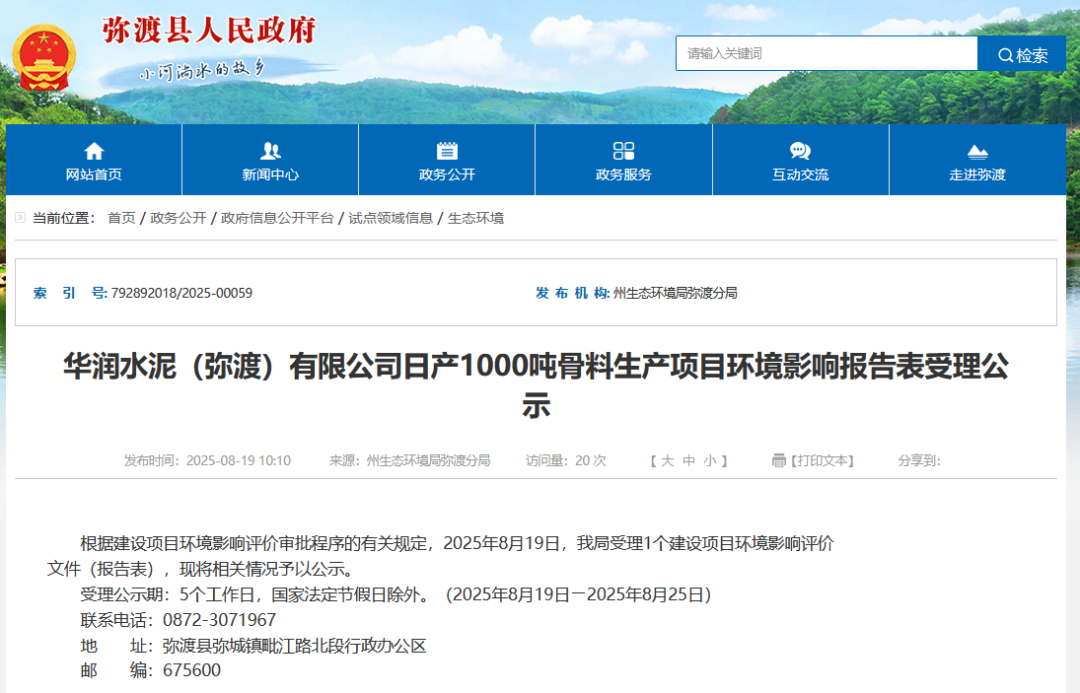
Task: Click the grid icon above 政务服务
Action: [623, 151]
